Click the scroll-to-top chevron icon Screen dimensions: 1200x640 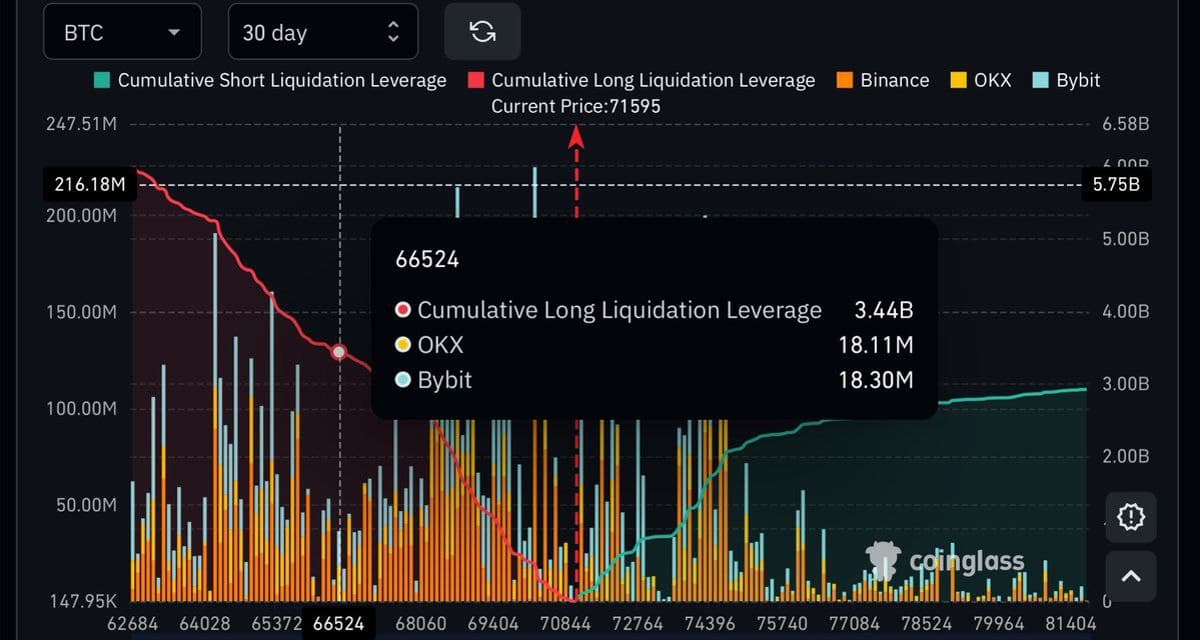tap(1130, 576)
